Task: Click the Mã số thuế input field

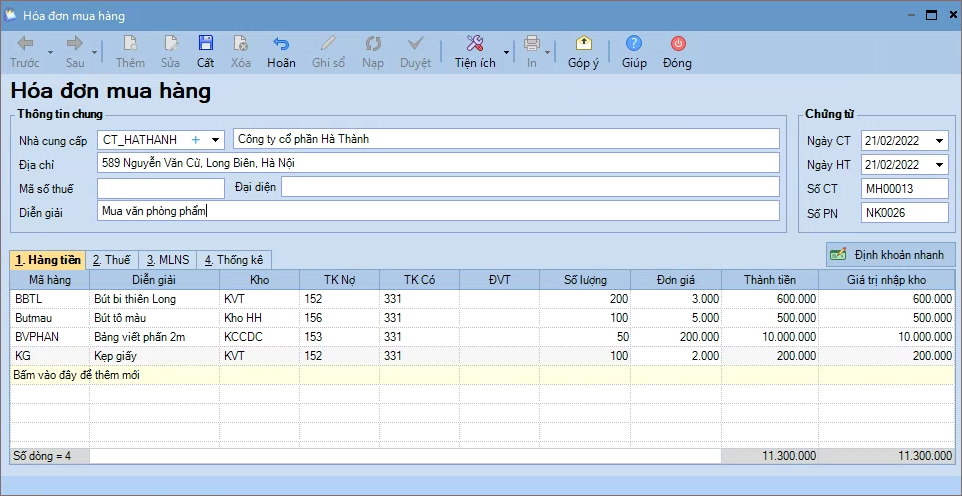Action: 161,188
